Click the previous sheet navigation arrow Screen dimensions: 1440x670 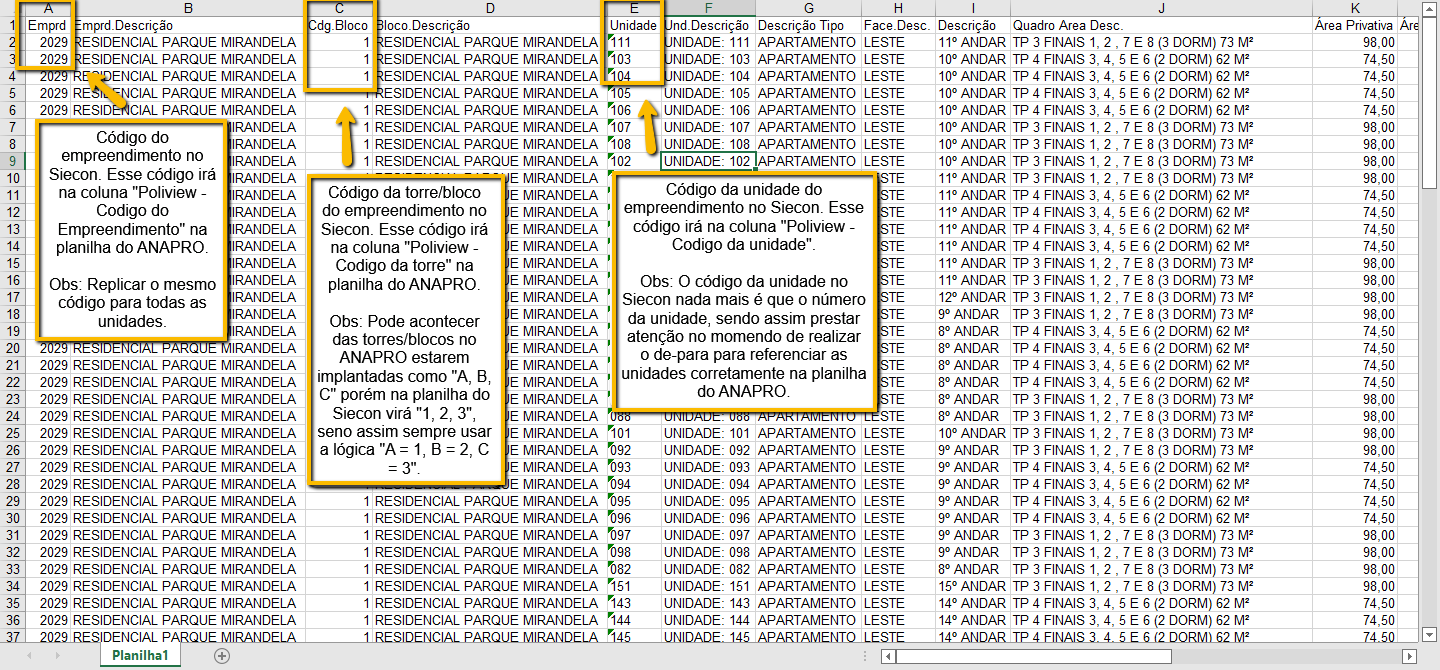pos(29,656)
